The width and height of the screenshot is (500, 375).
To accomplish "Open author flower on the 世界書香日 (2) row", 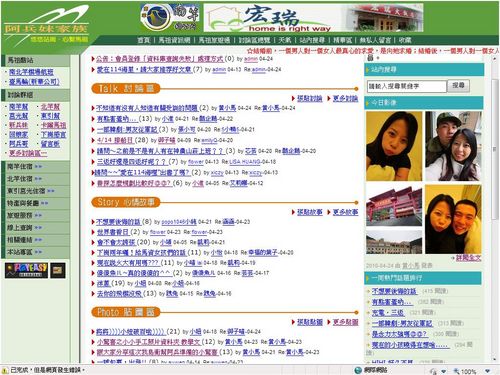I will (x=158, y=232).
